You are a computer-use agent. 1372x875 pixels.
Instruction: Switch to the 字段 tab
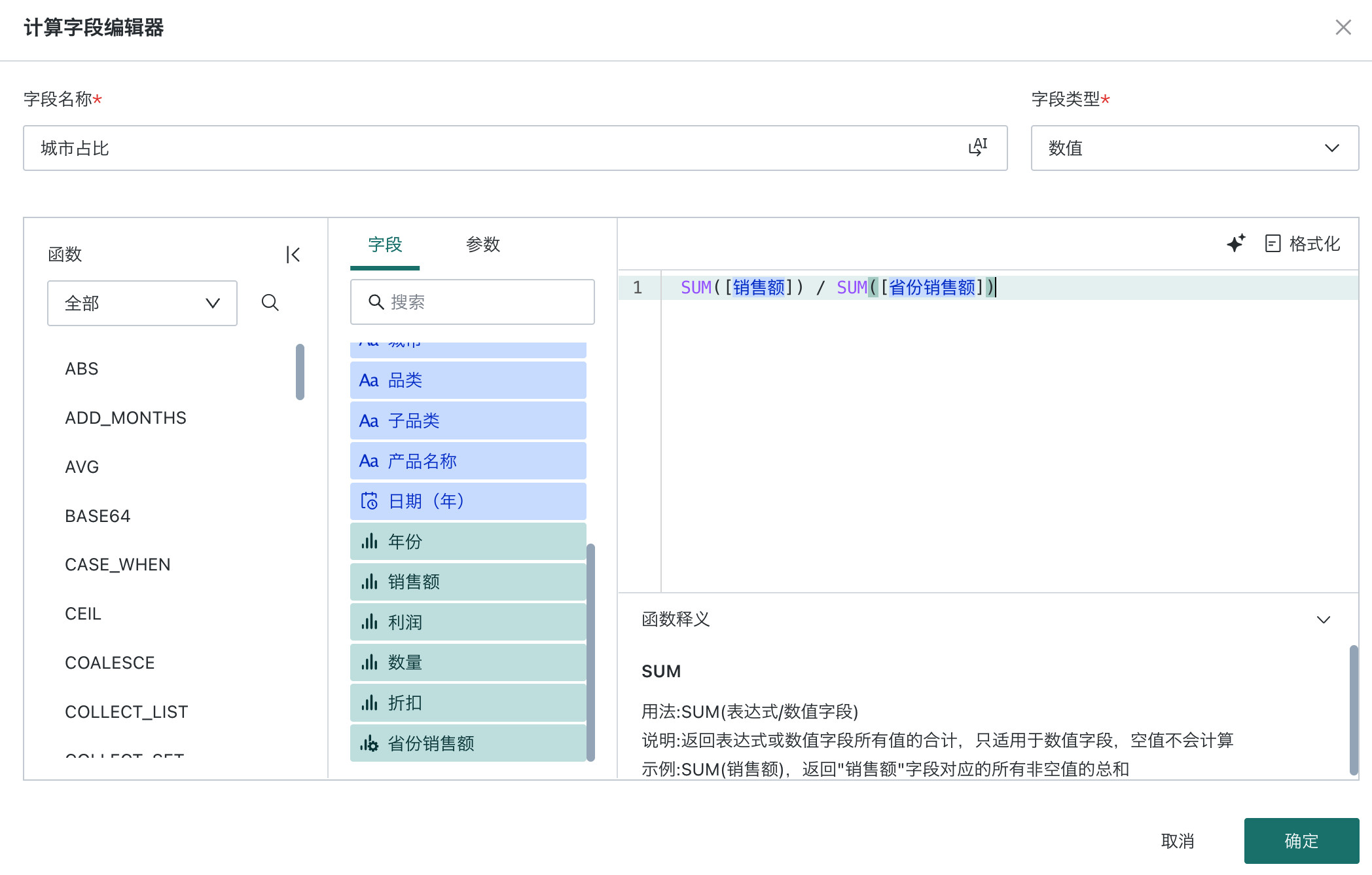point(385,244)
